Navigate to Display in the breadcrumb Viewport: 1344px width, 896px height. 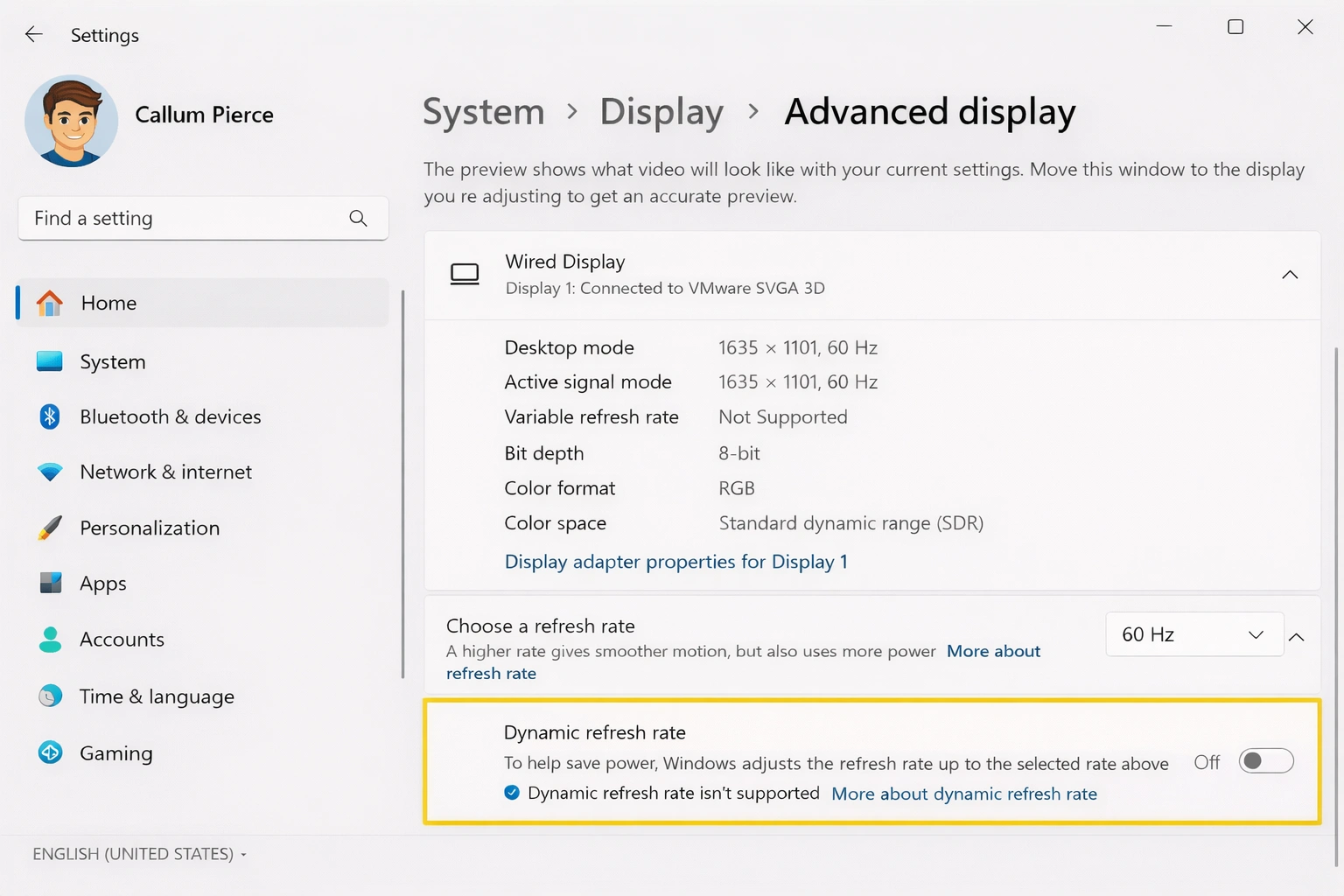[661, 111]
